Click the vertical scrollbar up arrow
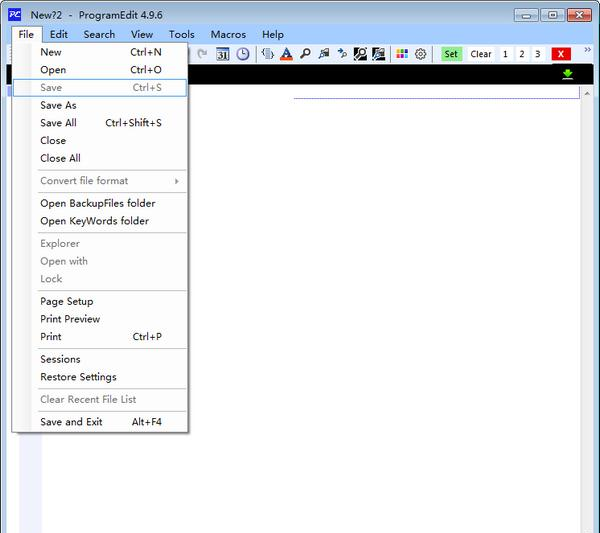The width and height of the screenshot is (600, 533). point(587,93)
